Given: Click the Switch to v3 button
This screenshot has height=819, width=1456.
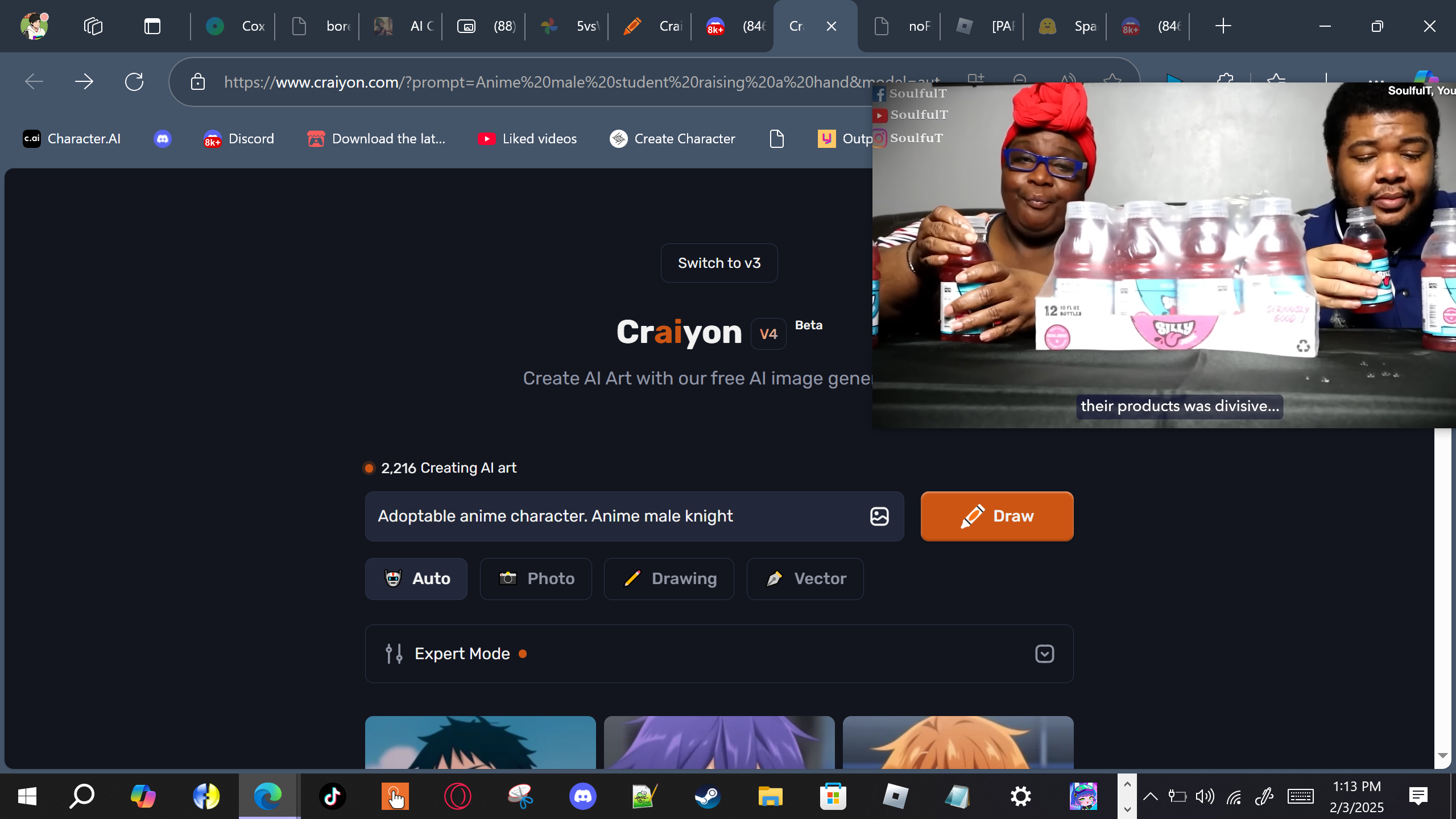Looking at the screenshot, I should tap(719, 263).
